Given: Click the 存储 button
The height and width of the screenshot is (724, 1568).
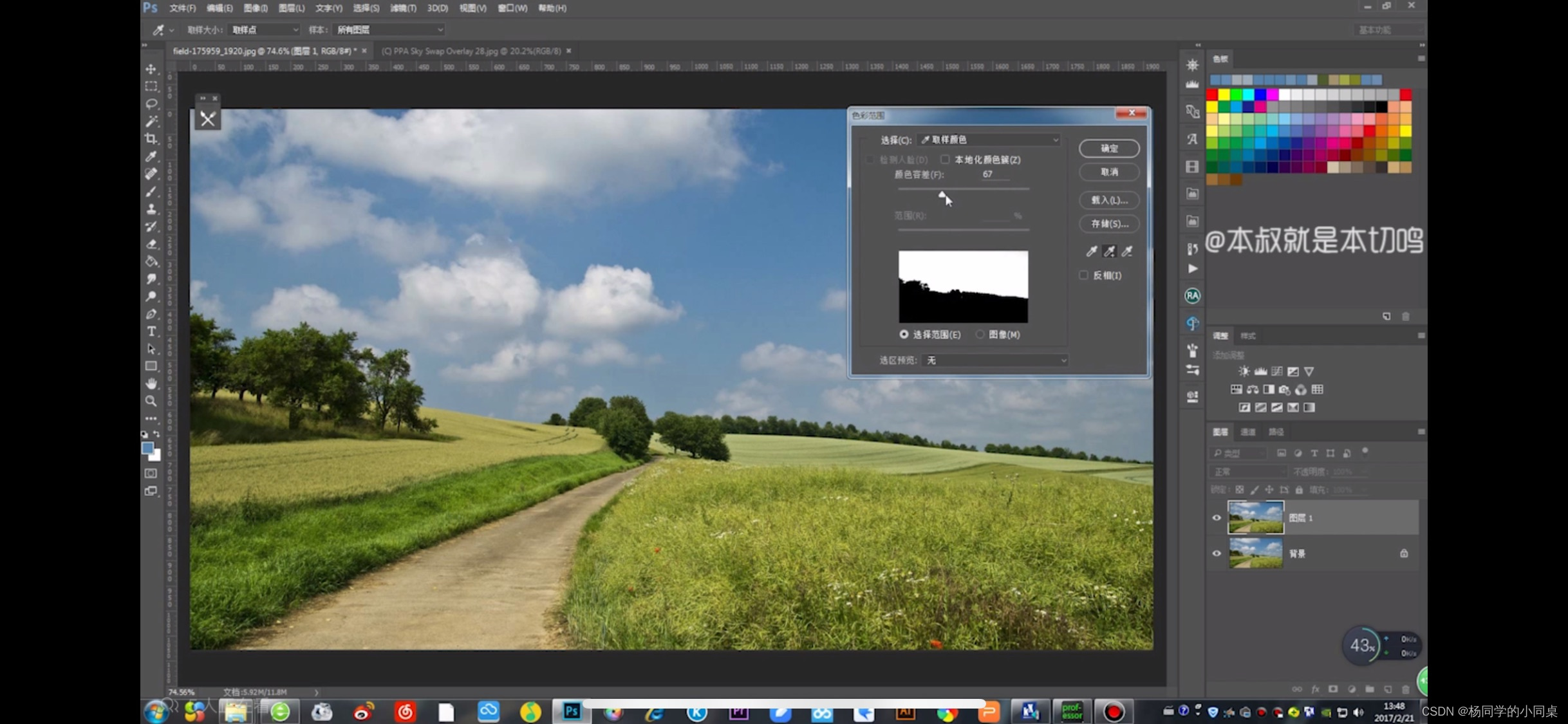Looking at the screenshot, I should 1109,223.
